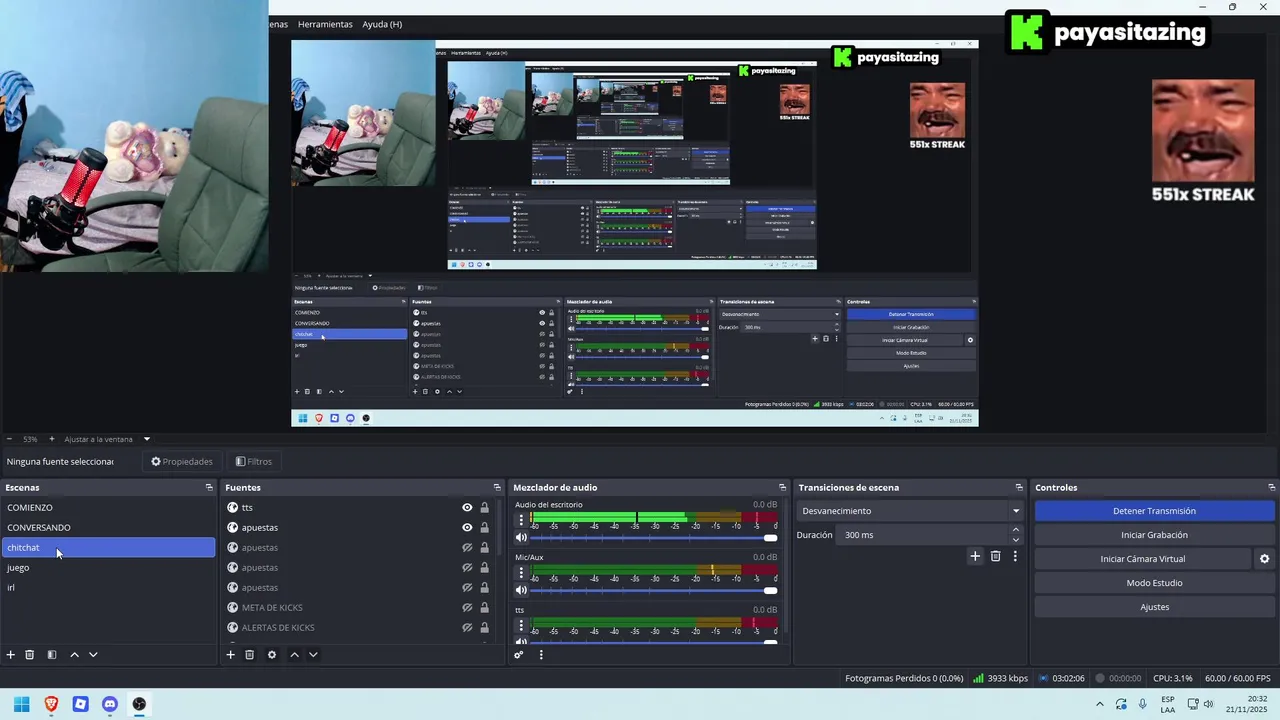The height and width of the screenshot is (720, 1280).
Task: Open Discord from taskbar
Action: 110,704
